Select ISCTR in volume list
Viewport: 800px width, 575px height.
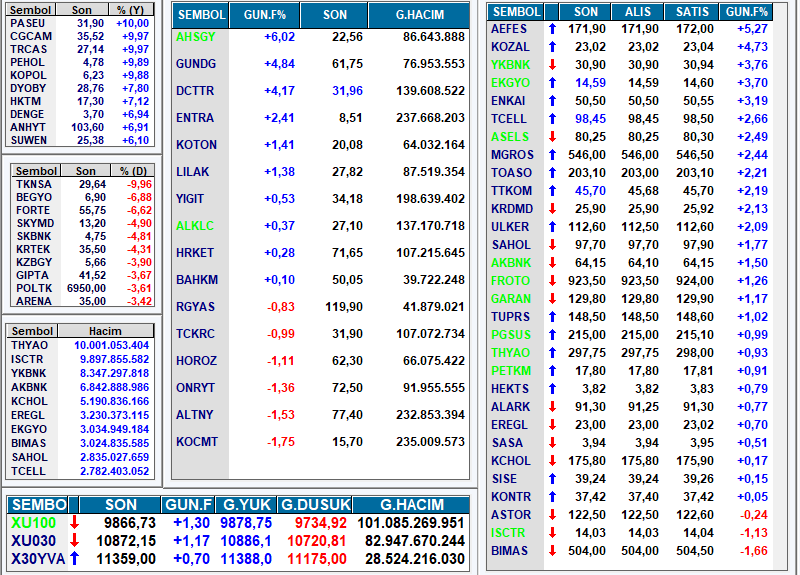(x=27, y=359)
